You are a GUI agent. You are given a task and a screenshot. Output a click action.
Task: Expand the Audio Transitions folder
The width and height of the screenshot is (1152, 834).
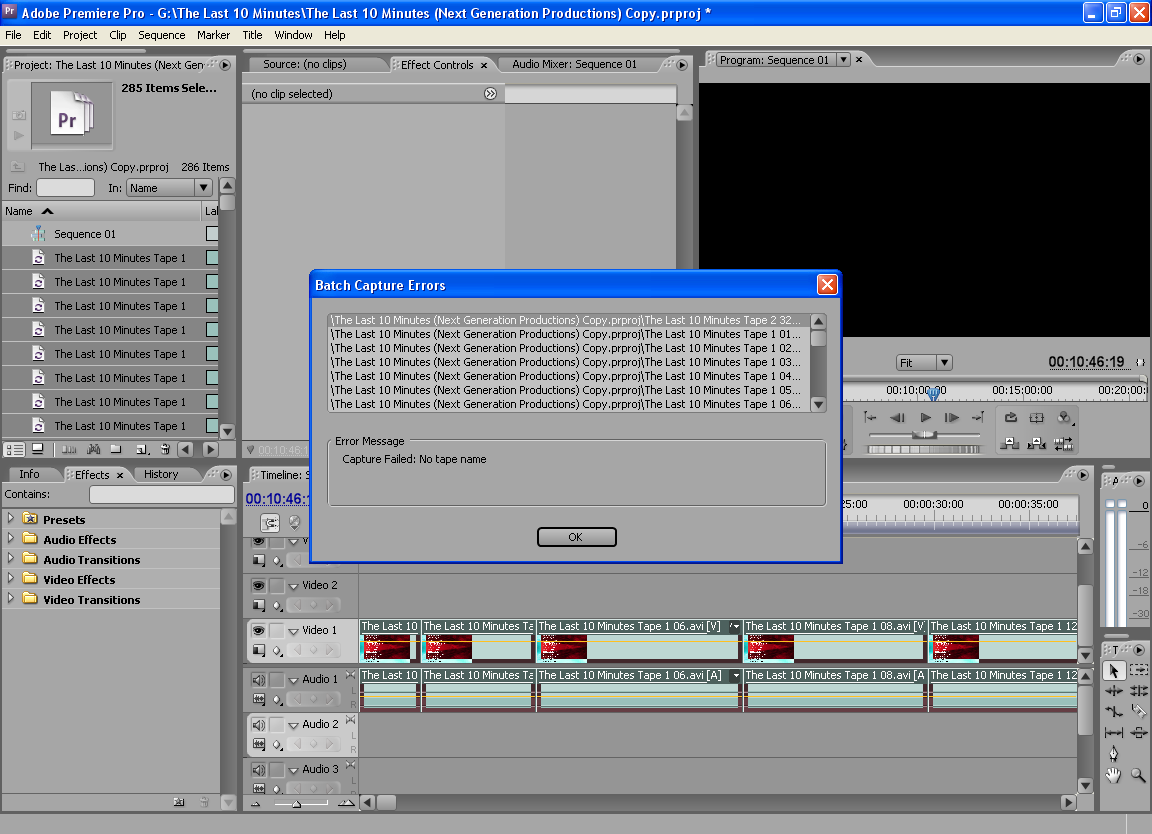click(x=11, y=558)
